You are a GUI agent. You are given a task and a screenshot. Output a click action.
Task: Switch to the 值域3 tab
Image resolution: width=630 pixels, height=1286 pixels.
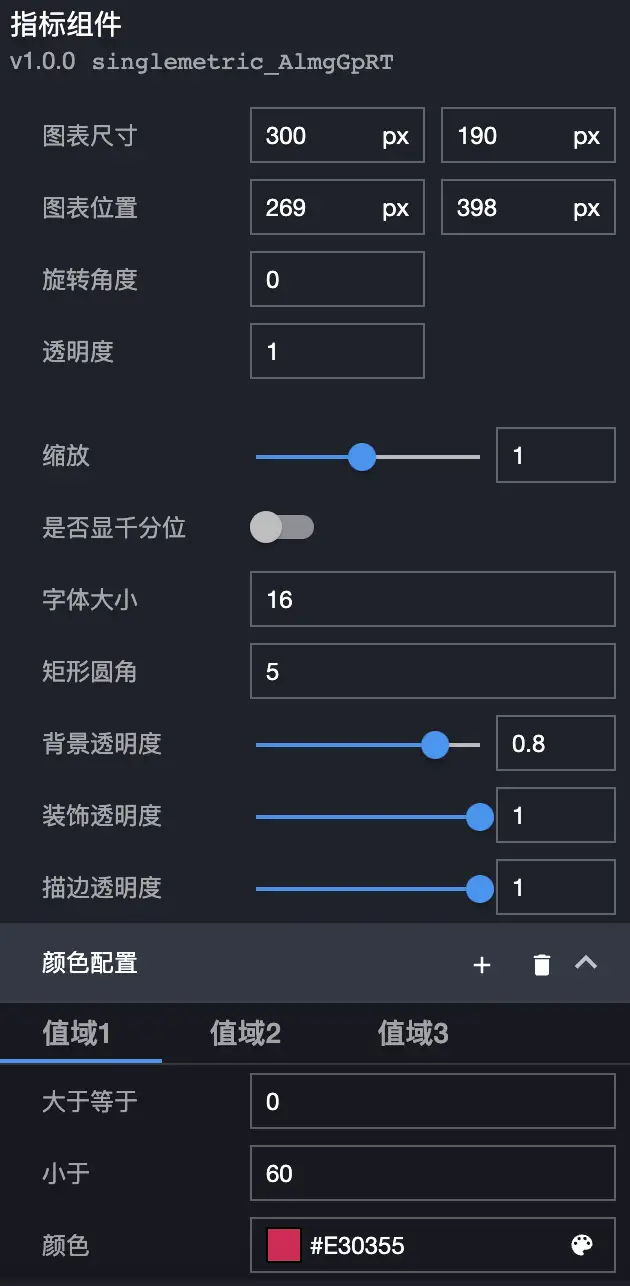click(x=413, y=1033)
